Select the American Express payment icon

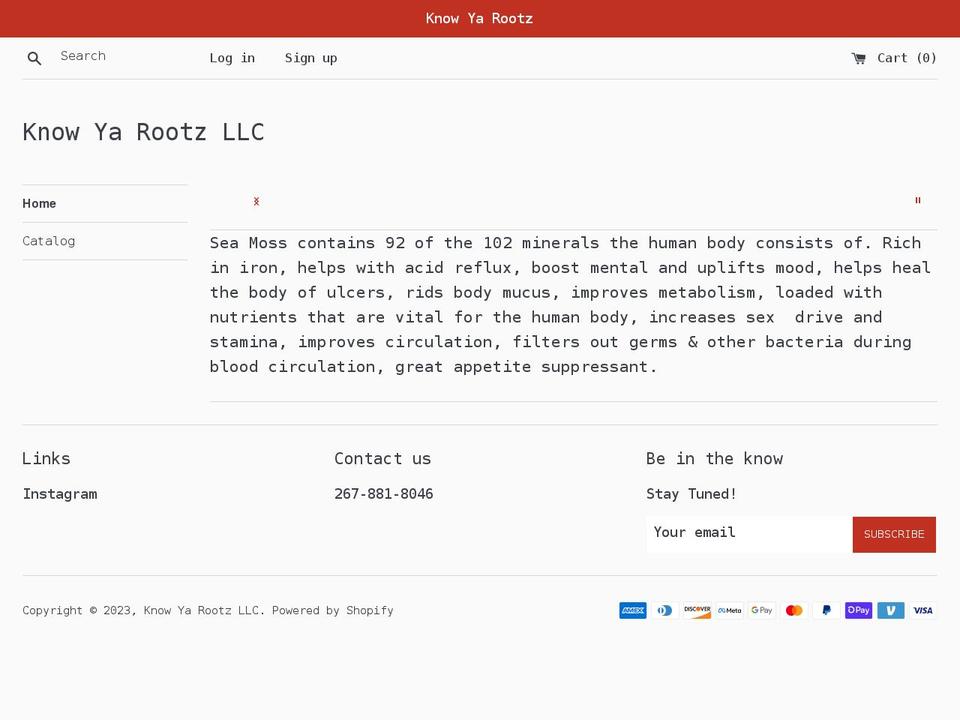[632, 610]
